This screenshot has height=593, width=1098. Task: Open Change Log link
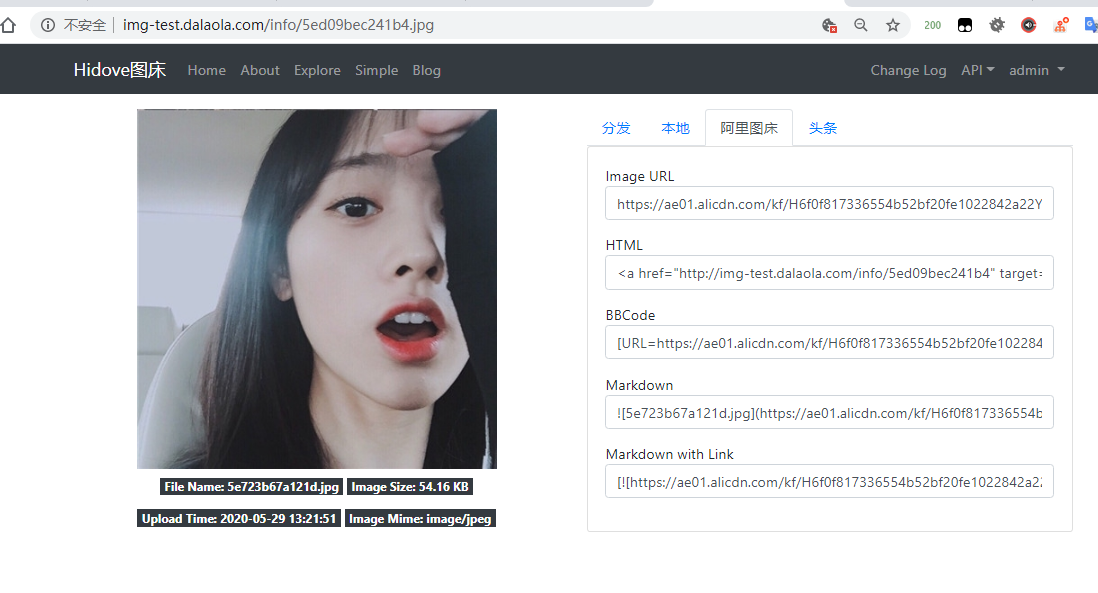click(x=908, y=70)
